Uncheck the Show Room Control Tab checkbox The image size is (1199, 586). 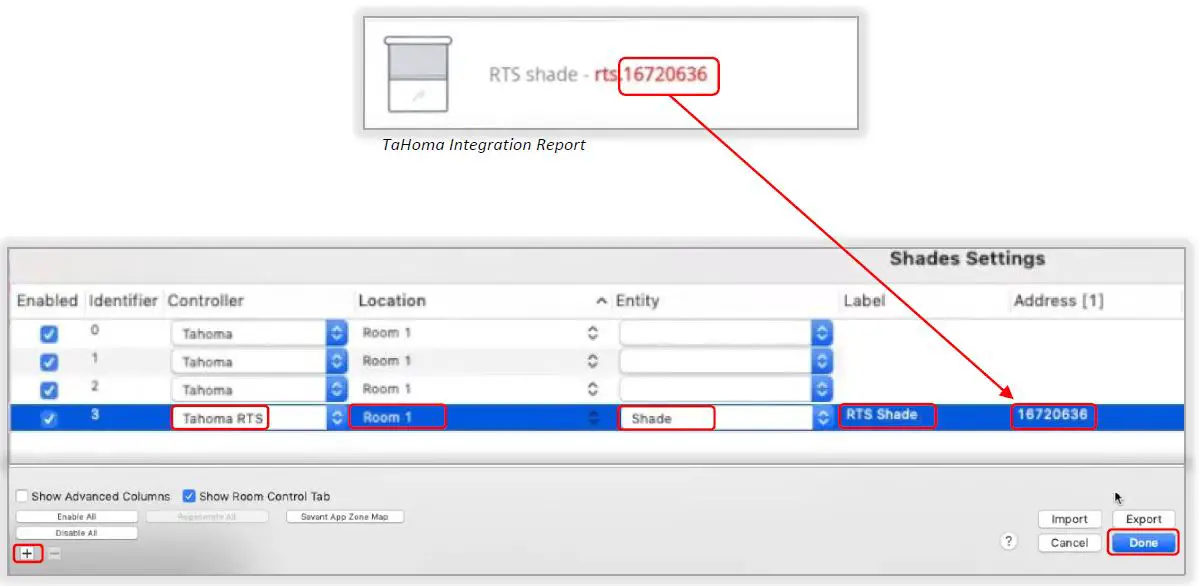pos(189,495)
